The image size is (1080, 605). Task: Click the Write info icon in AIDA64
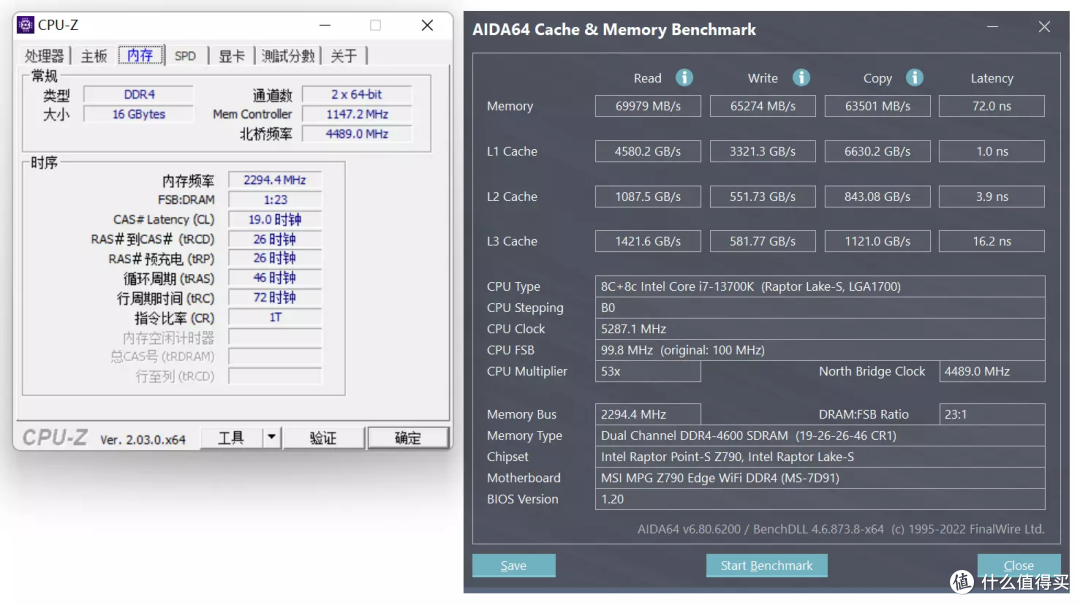(x=801, y=77)
